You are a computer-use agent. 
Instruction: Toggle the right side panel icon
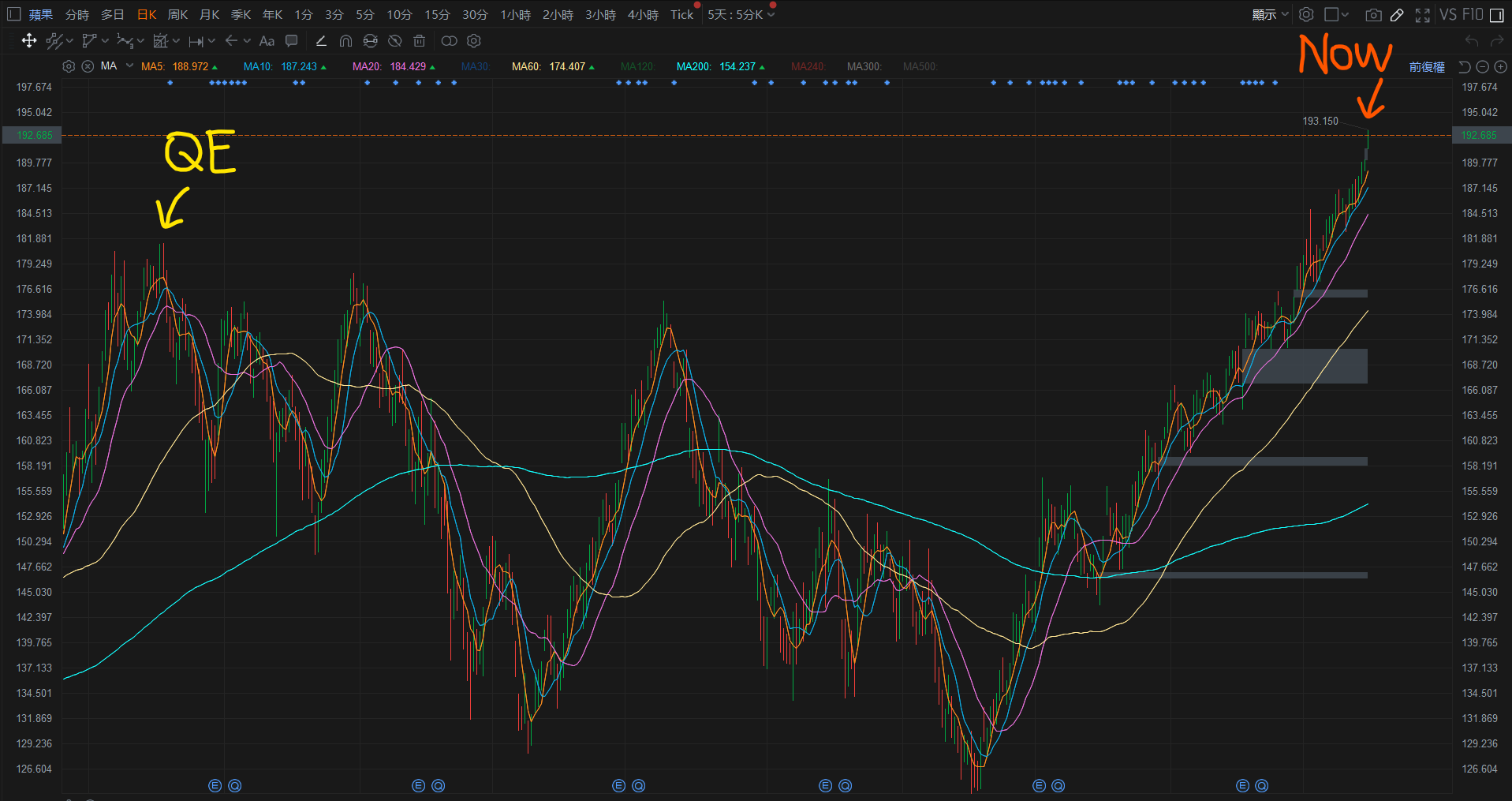pos(1496,15)
